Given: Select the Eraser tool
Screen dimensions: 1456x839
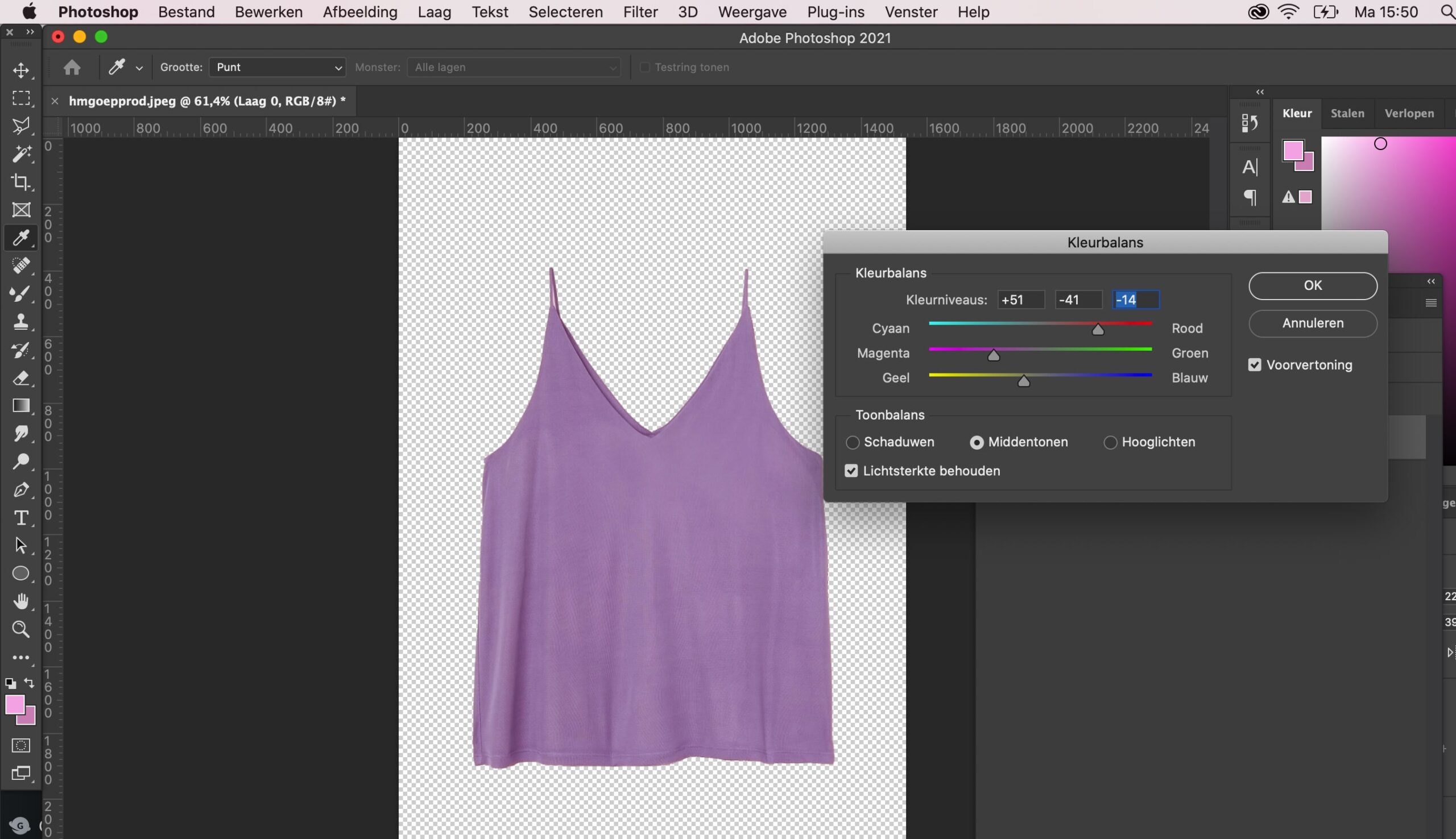Looking at the screenshot, I should tap(21, 378).
